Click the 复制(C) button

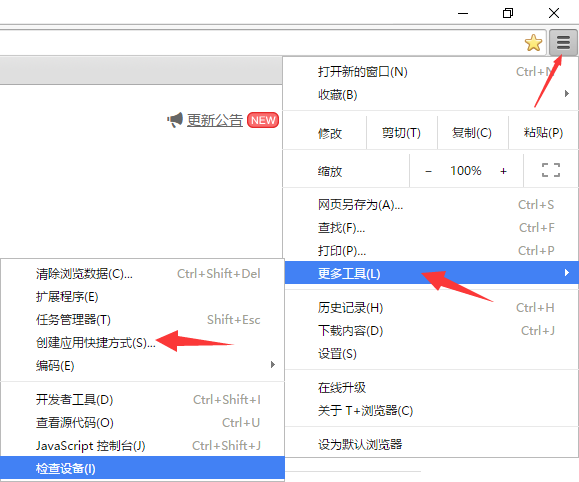tap(473, 133)
